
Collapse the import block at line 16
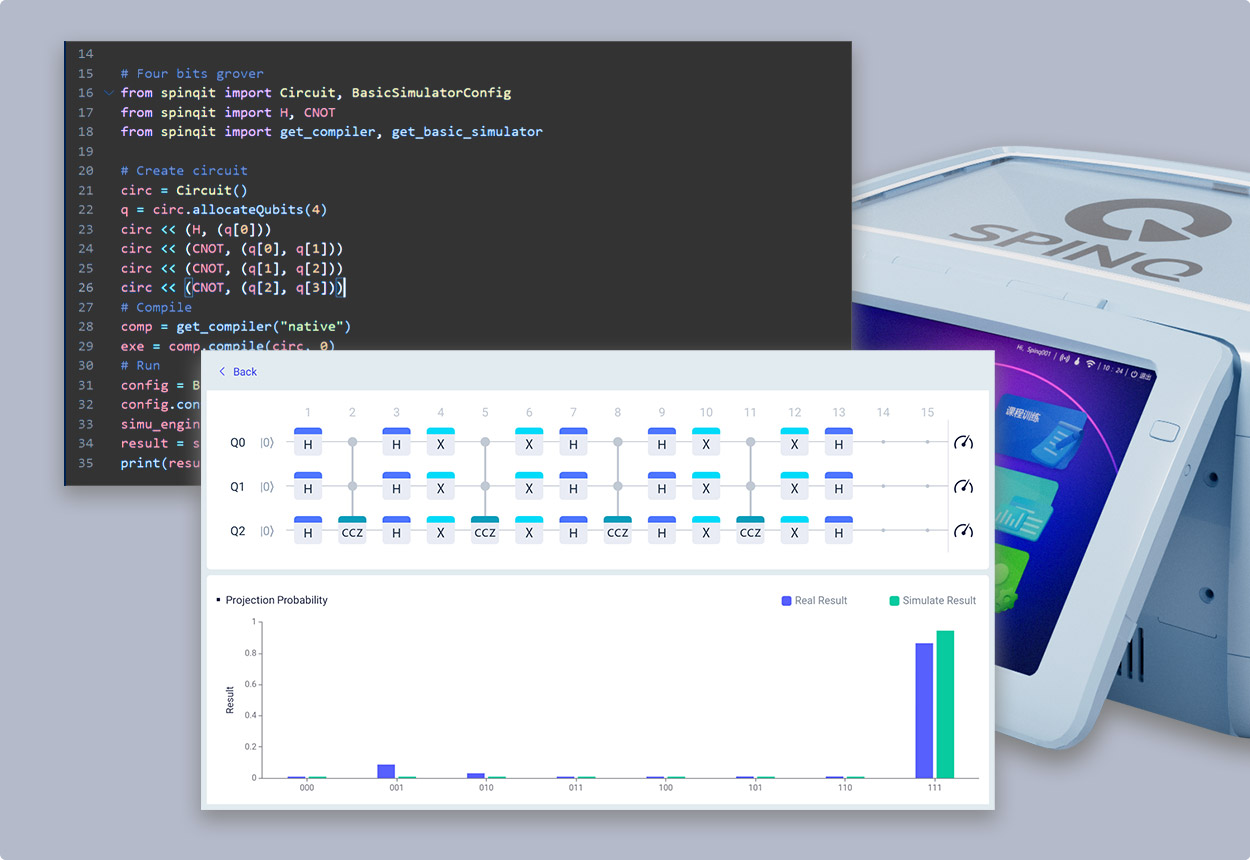tap(109, 93)
